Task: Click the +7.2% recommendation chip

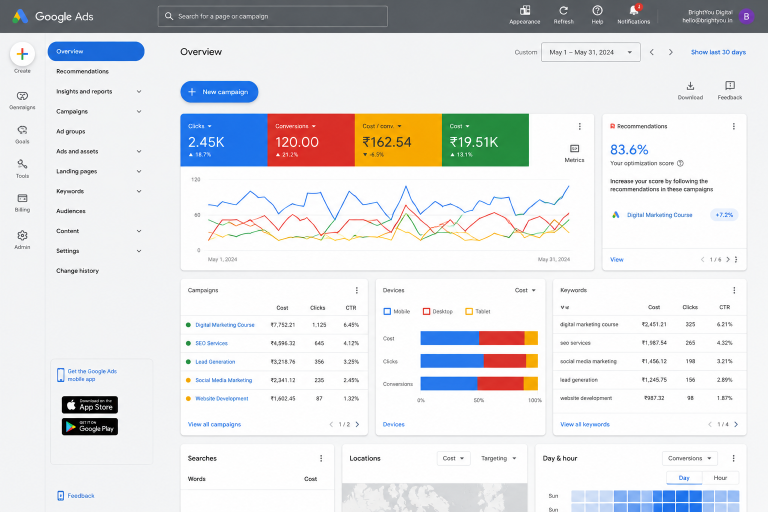Action: (724, 215)
